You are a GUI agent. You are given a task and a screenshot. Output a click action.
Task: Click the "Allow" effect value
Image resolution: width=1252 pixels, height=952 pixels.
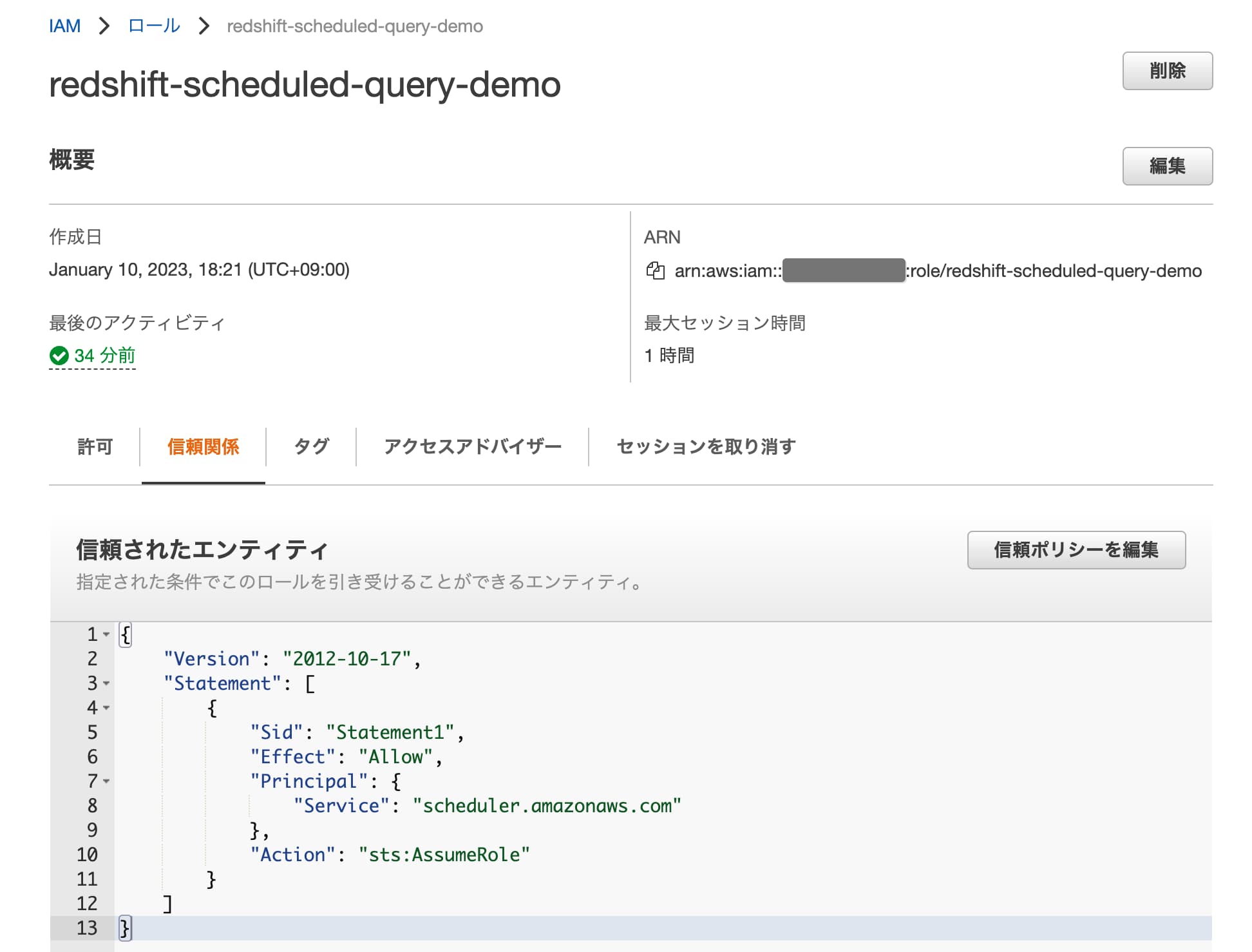(395, 757)
